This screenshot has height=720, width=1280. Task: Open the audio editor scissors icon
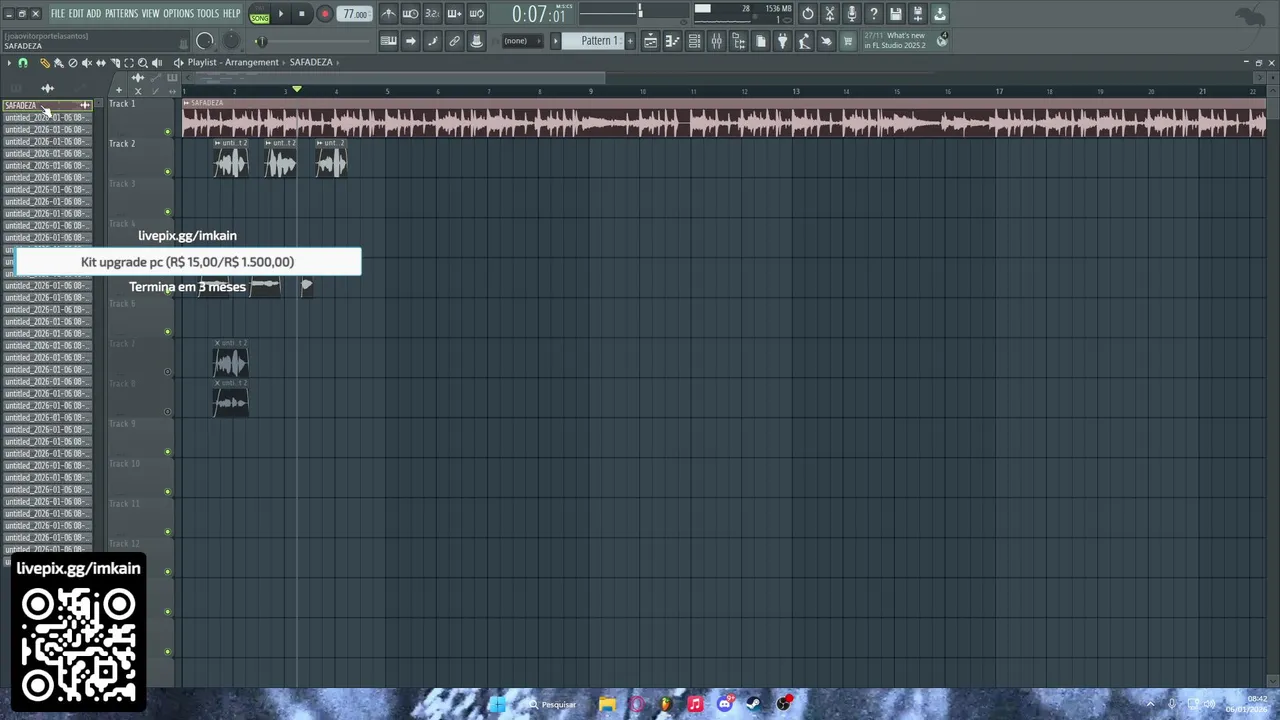(x=830, y=14)
